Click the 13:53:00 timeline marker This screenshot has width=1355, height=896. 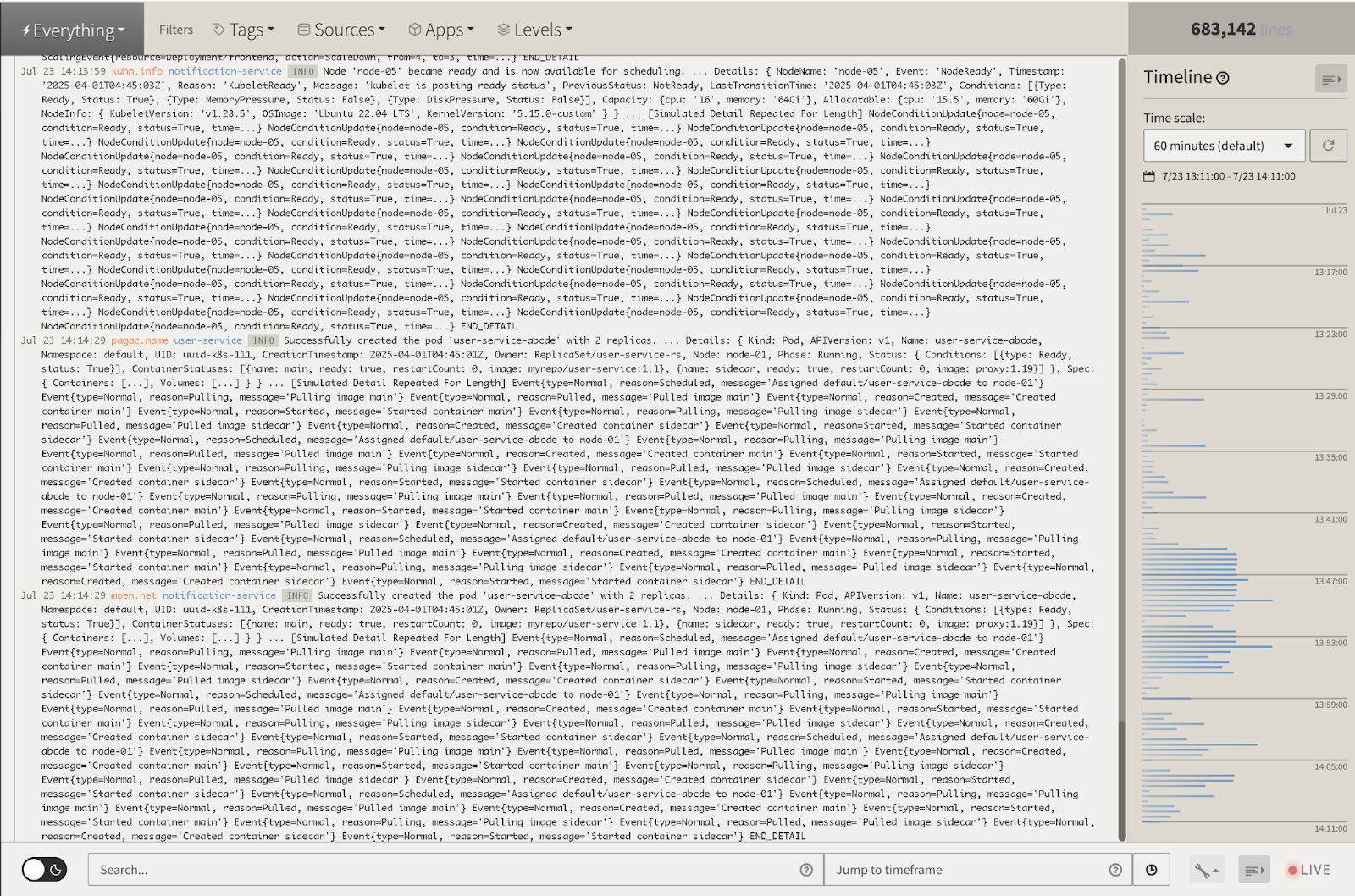1330,643
